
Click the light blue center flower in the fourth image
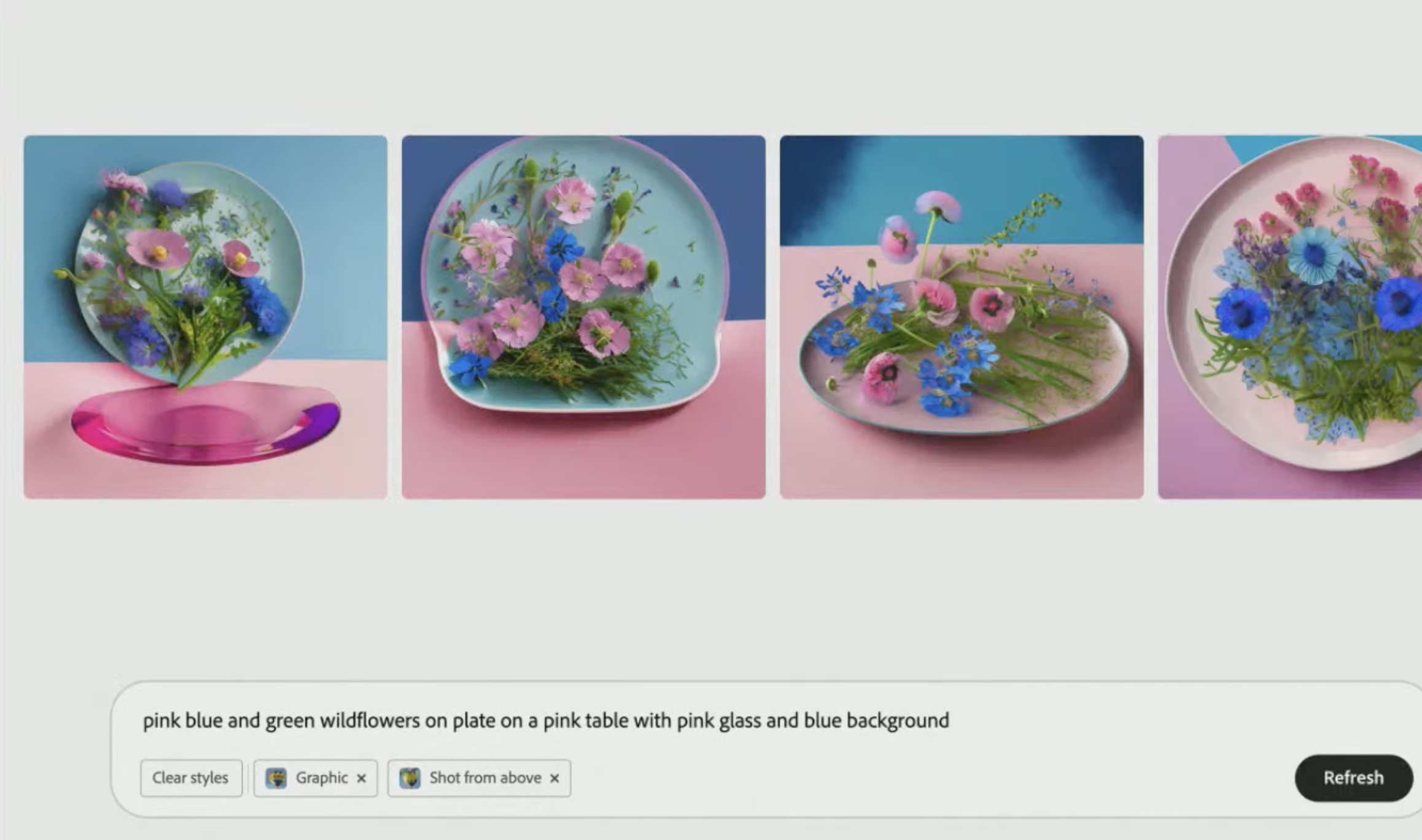pyautogui.click(x=1314, y=255)
